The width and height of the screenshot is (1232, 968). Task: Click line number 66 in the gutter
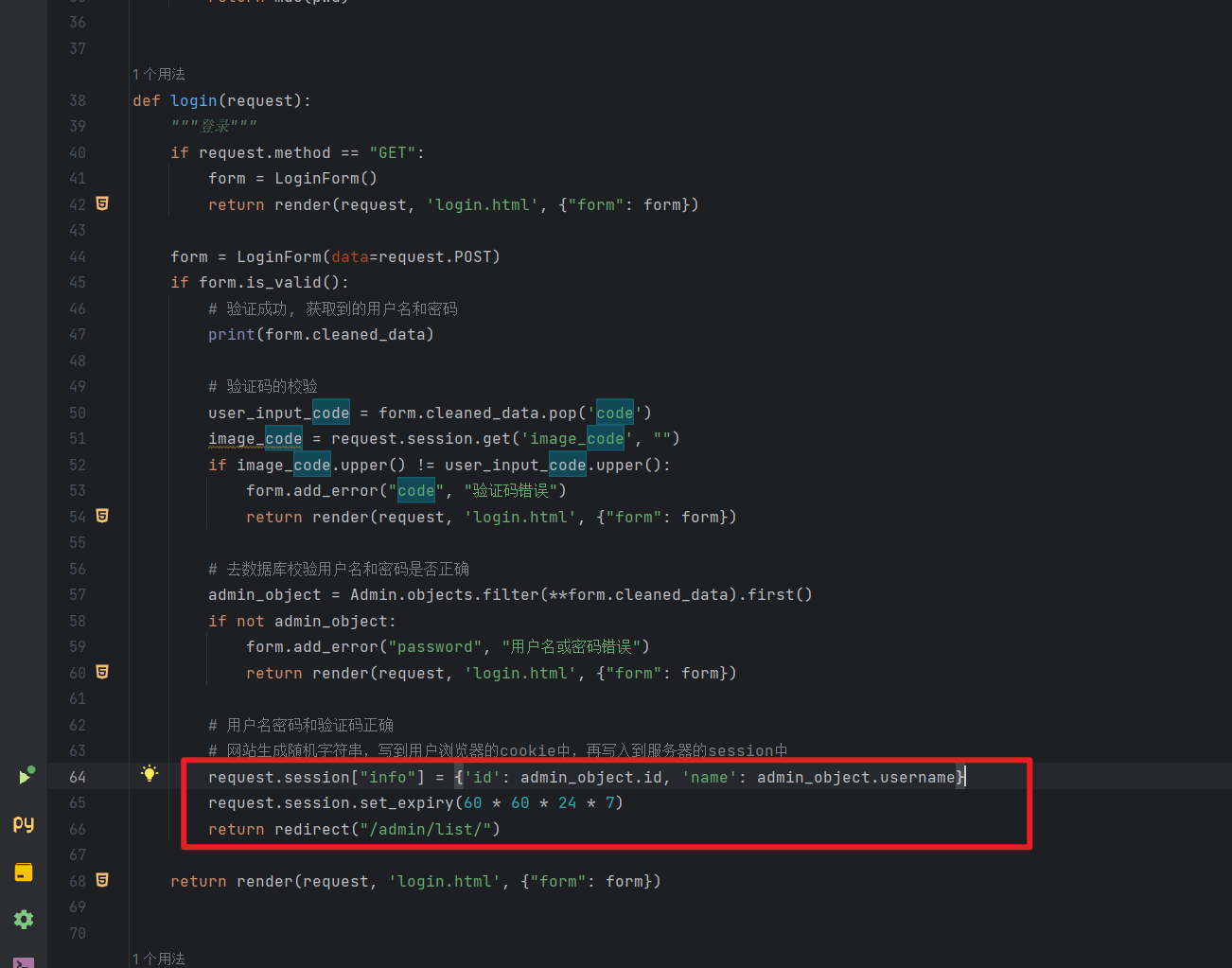coord(78,829)
